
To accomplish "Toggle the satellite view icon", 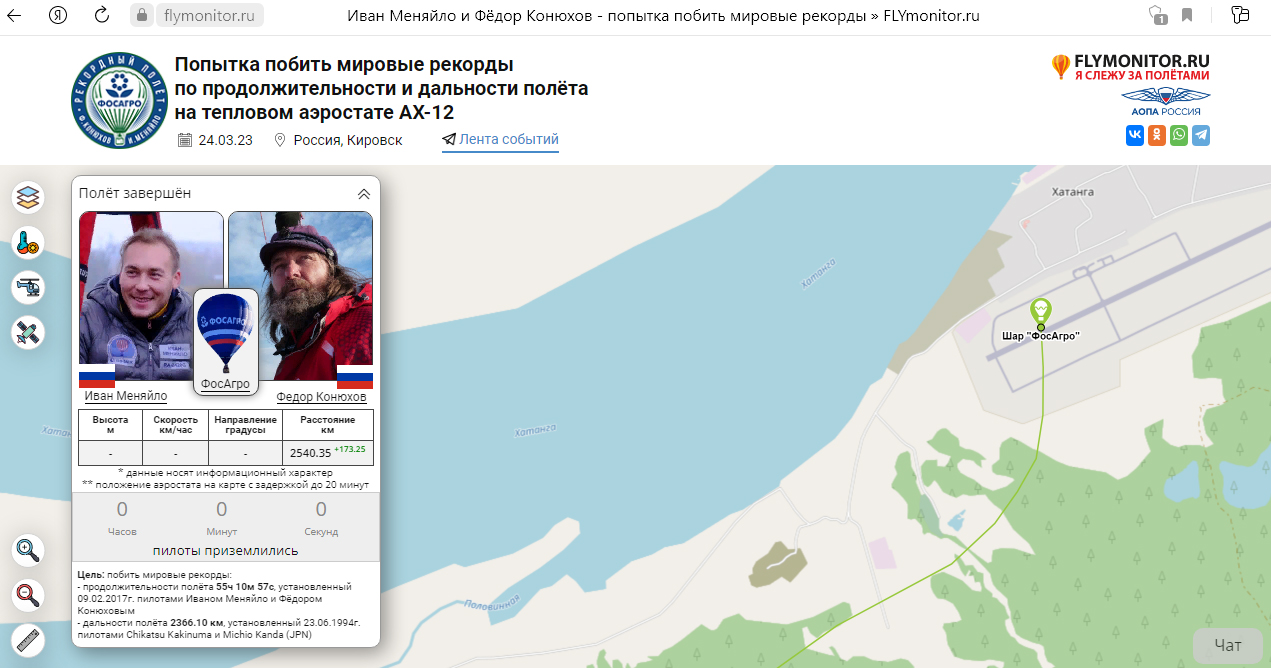I will coord(28,333).
